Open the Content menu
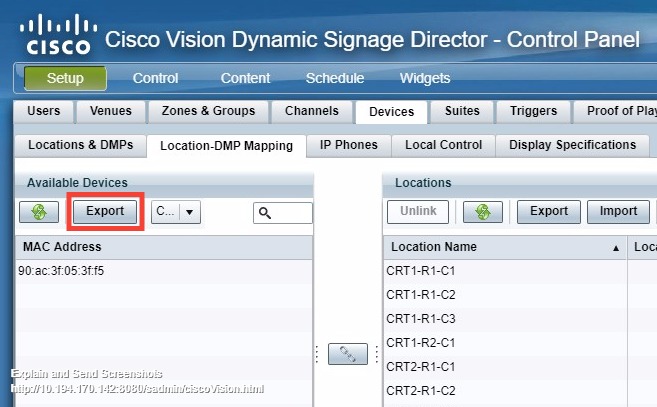 coord(245,78)
